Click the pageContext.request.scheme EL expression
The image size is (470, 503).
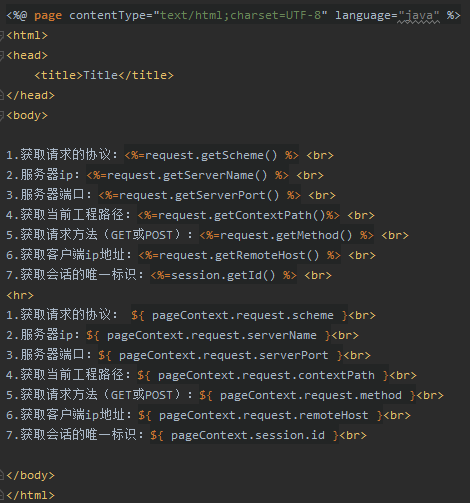239,315
